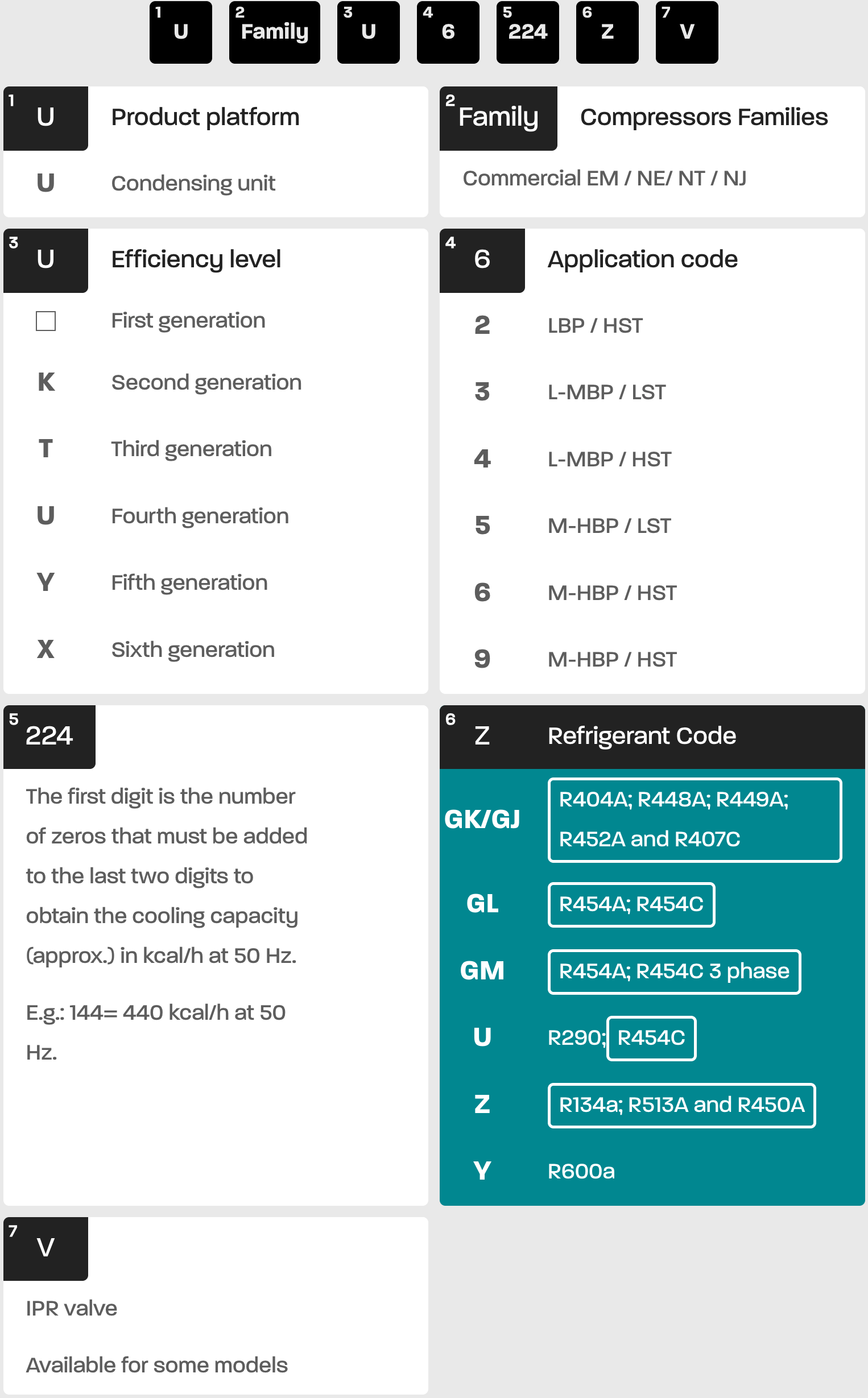
Task: Click the Application code '6' header badge
Action: tap(482, 260)
